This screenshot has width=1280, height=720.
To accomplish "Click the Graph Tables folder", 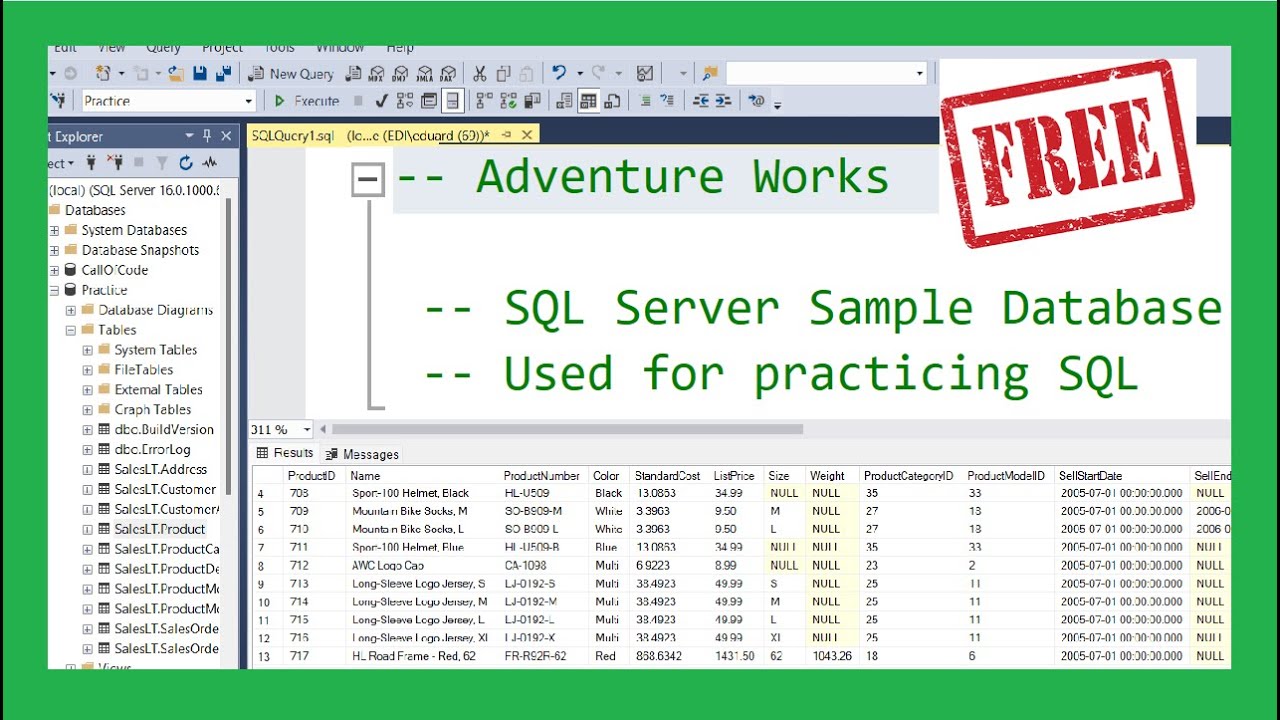I will point(152,409).
